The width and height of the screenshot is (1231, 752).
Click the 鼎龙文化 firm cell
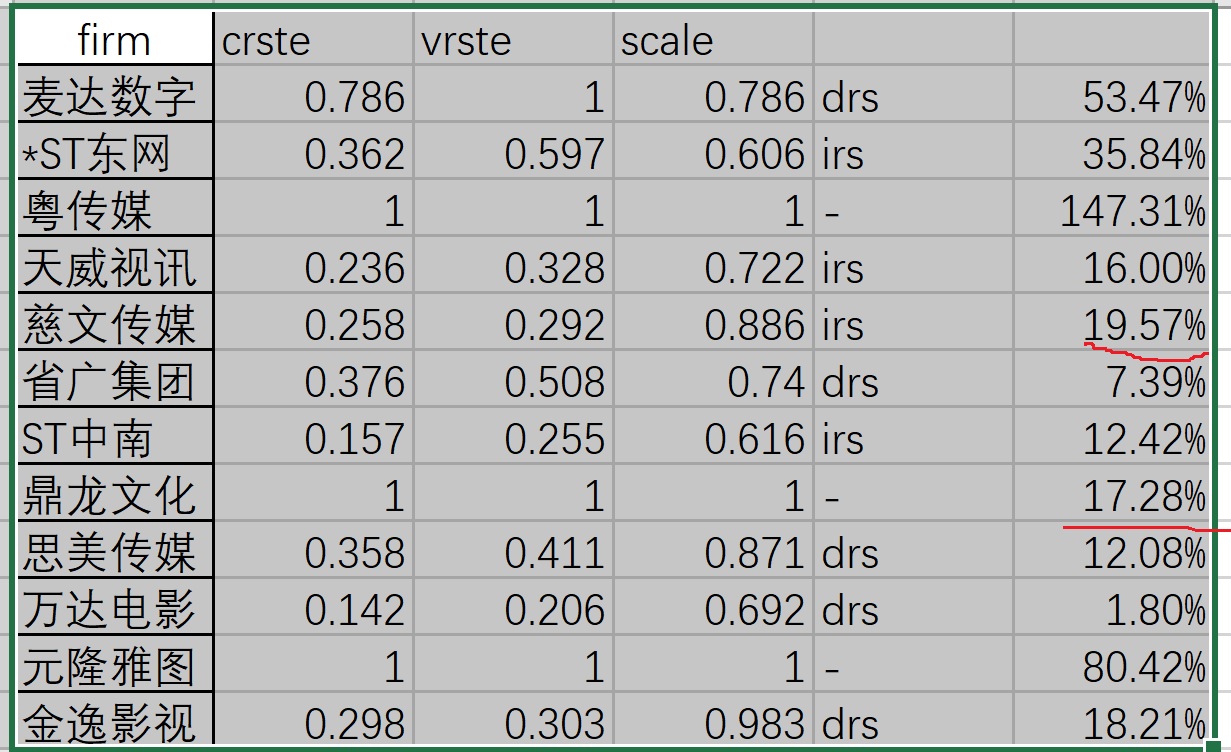(114, 496)
